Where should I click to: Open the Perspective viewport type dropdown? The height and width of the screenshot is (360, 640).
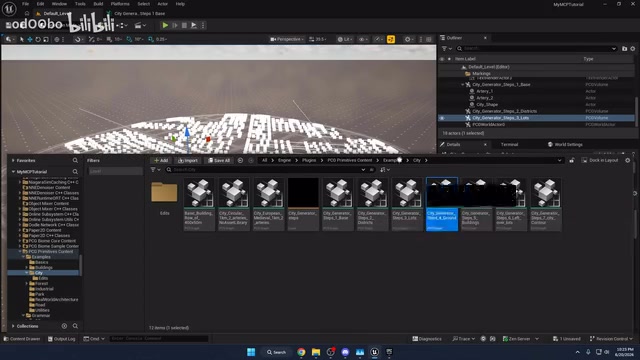point(287,39)
